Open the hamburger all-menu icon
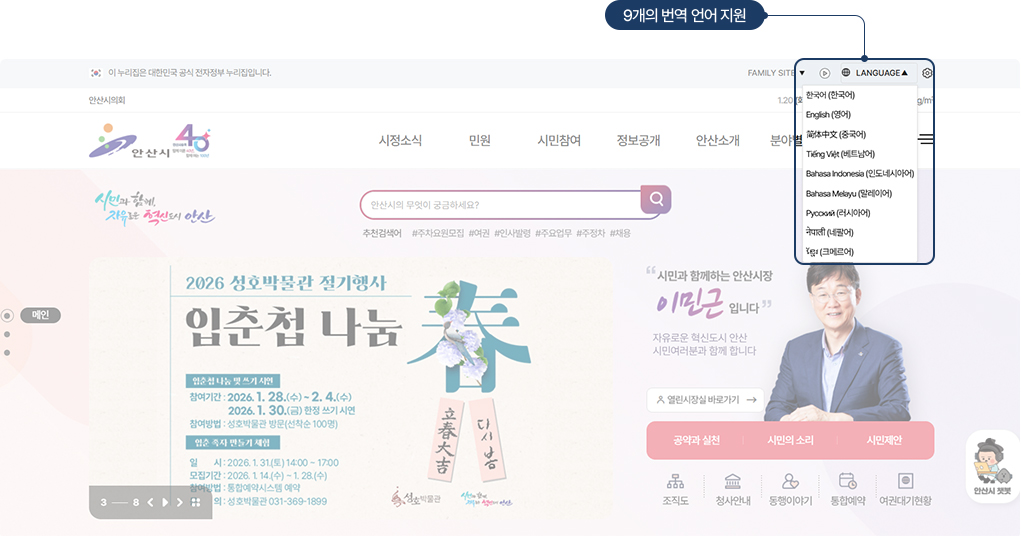The height and width of the screenshot is (536, 1021). coord(926,139)
